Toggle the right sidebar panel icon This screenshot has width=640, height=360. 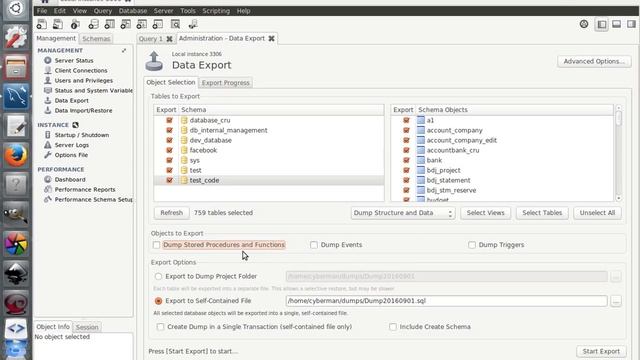pos(631,24)
